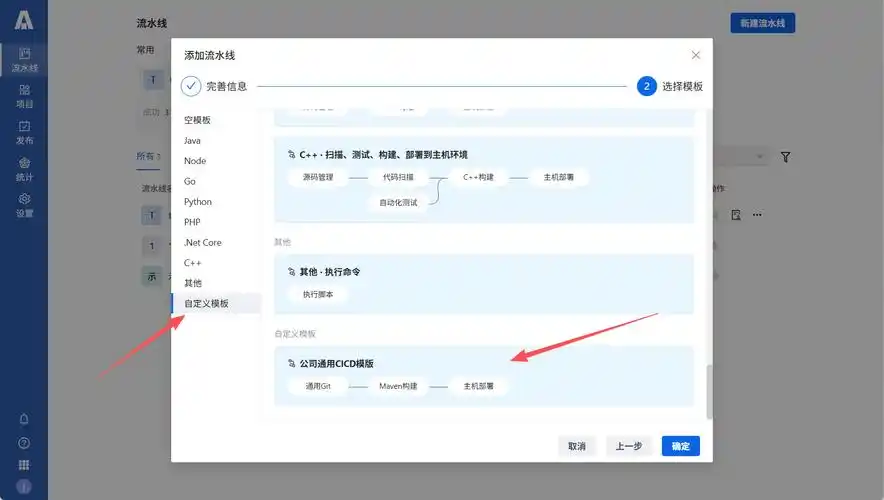Click the user avatar at sidebar bottom
The width and height of the screenshot is (884, 500).
point(24,486)
